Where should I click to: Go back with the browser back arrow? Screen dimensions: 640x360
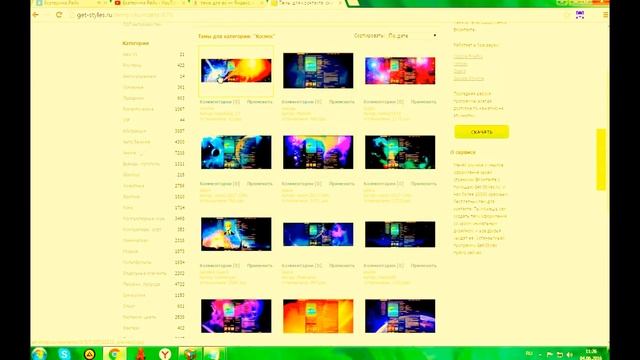pos(36,15)
